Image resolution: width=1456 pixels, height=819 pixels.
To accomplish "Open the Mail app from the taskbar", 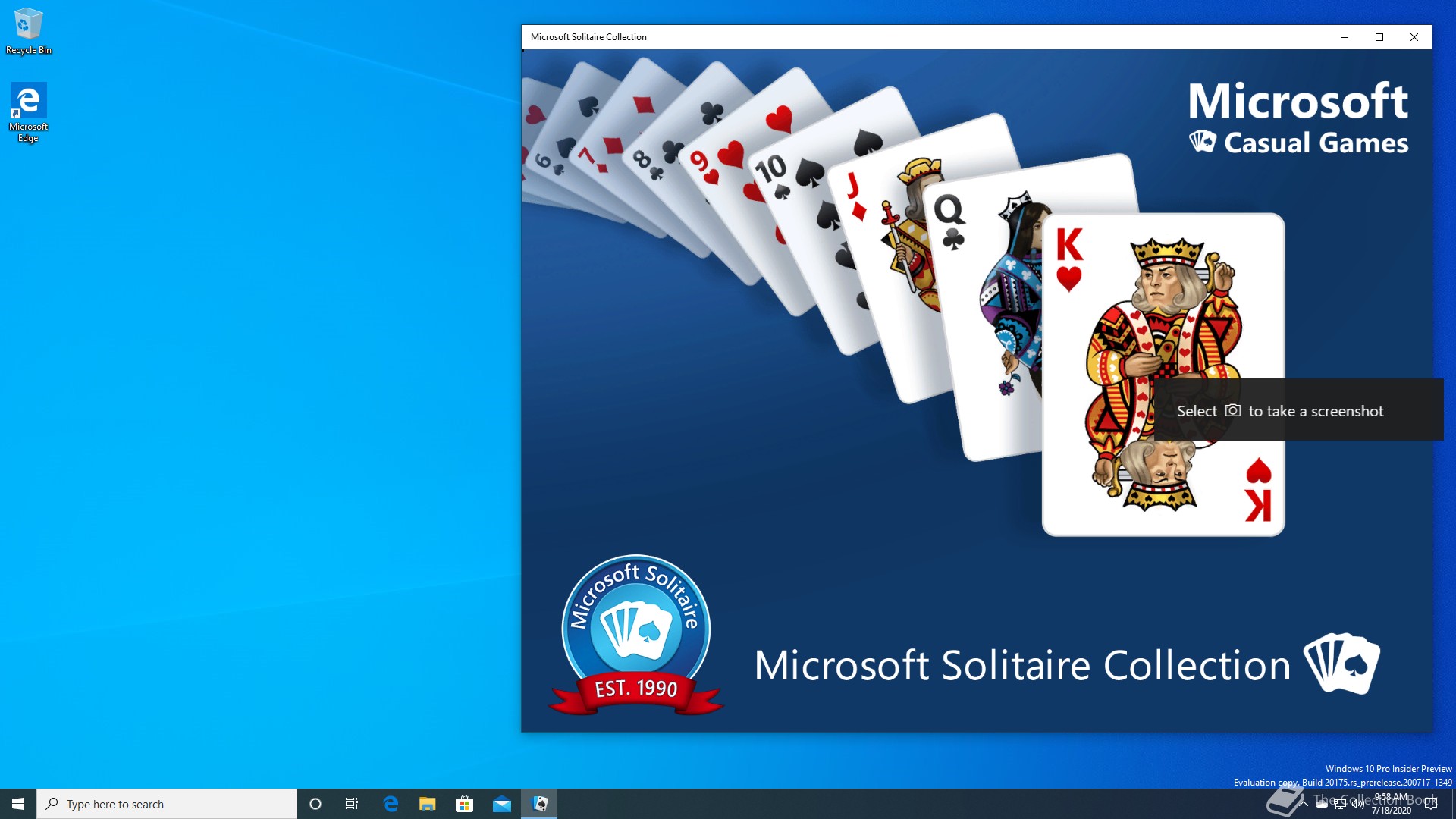I will [x=502, y=804].
